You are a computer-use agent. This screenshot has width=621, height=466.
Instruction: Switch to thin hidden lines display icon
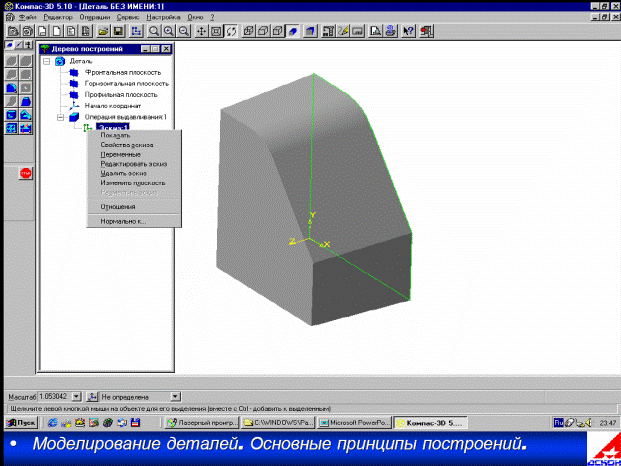tap(278, 31)
